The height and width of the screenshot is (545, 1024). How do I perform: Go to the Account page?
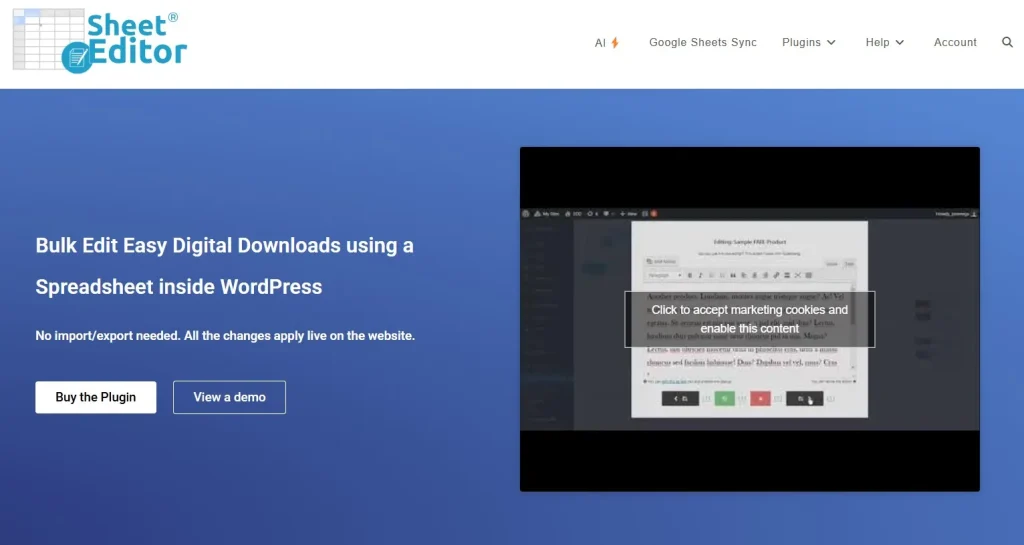click(955, 42)
